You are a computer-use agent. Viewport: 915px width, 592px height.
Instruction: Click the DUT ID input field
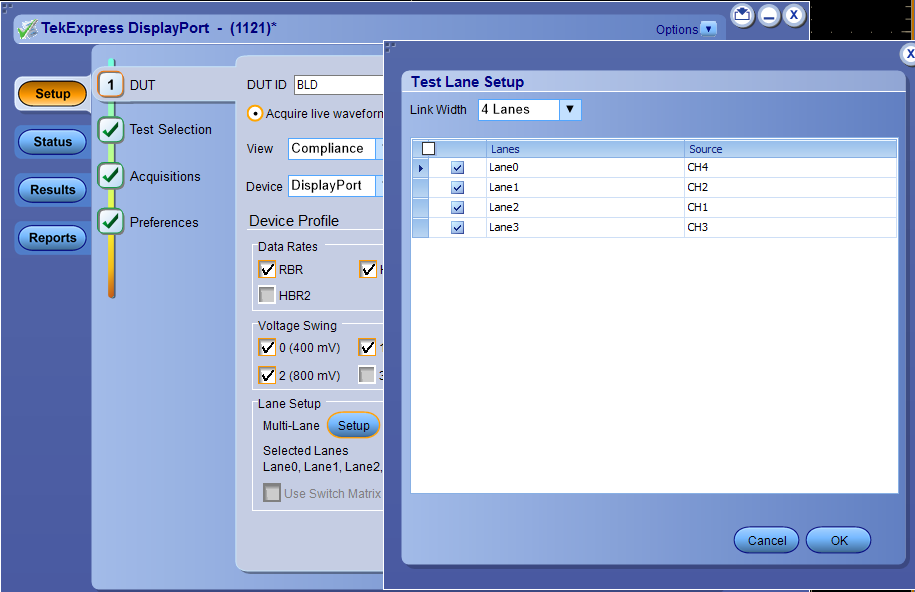click(338, 85)
